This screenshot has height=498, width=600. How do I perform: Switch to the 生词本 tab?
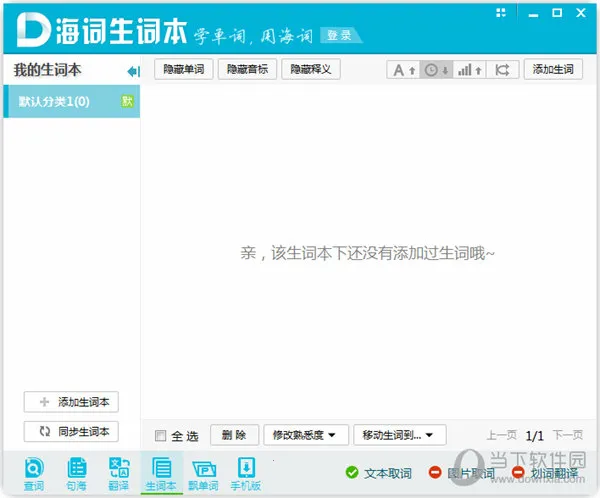tap(161, 472)
